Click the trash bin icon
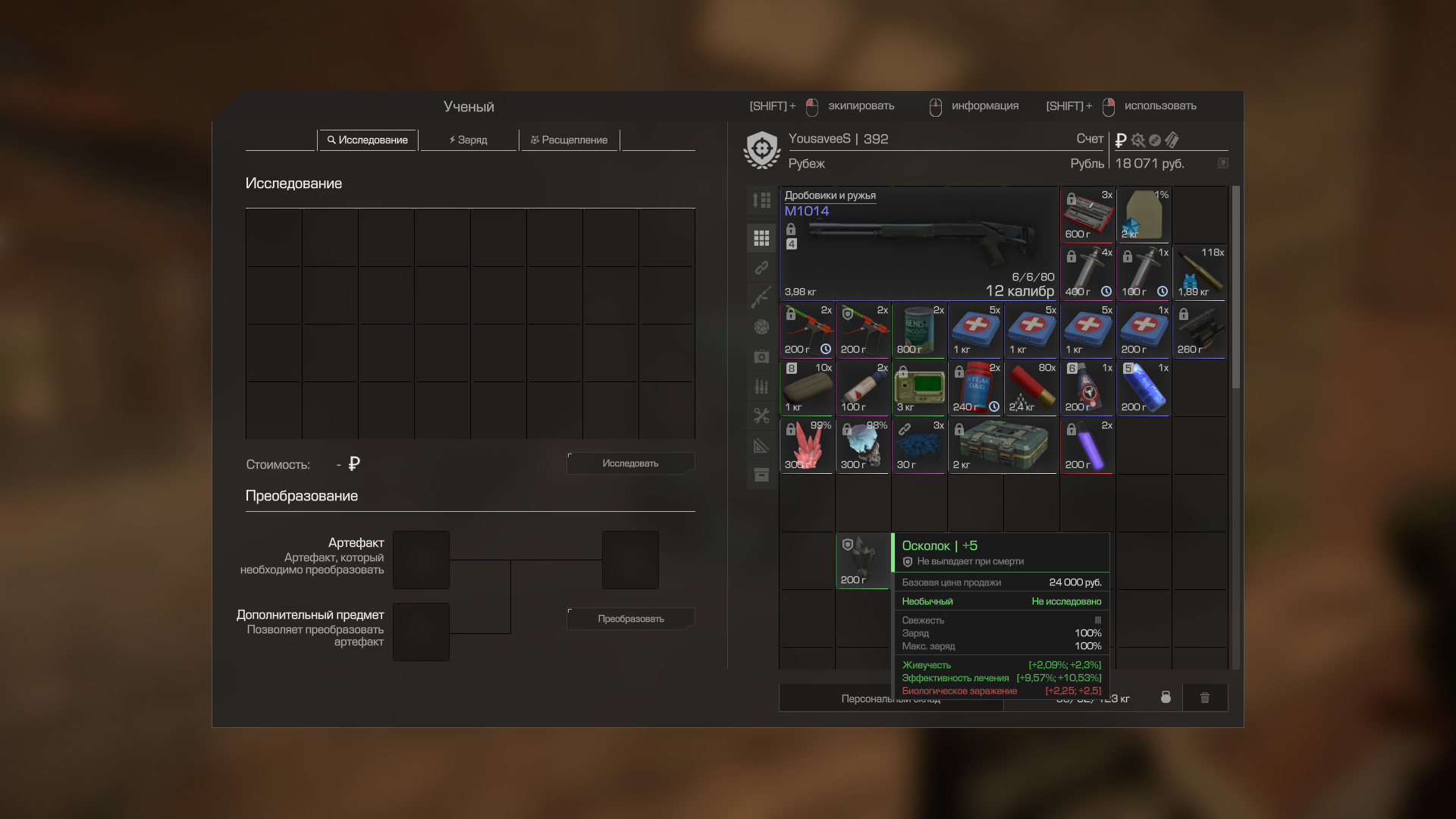The image size is (1456, 819). 1205,698
